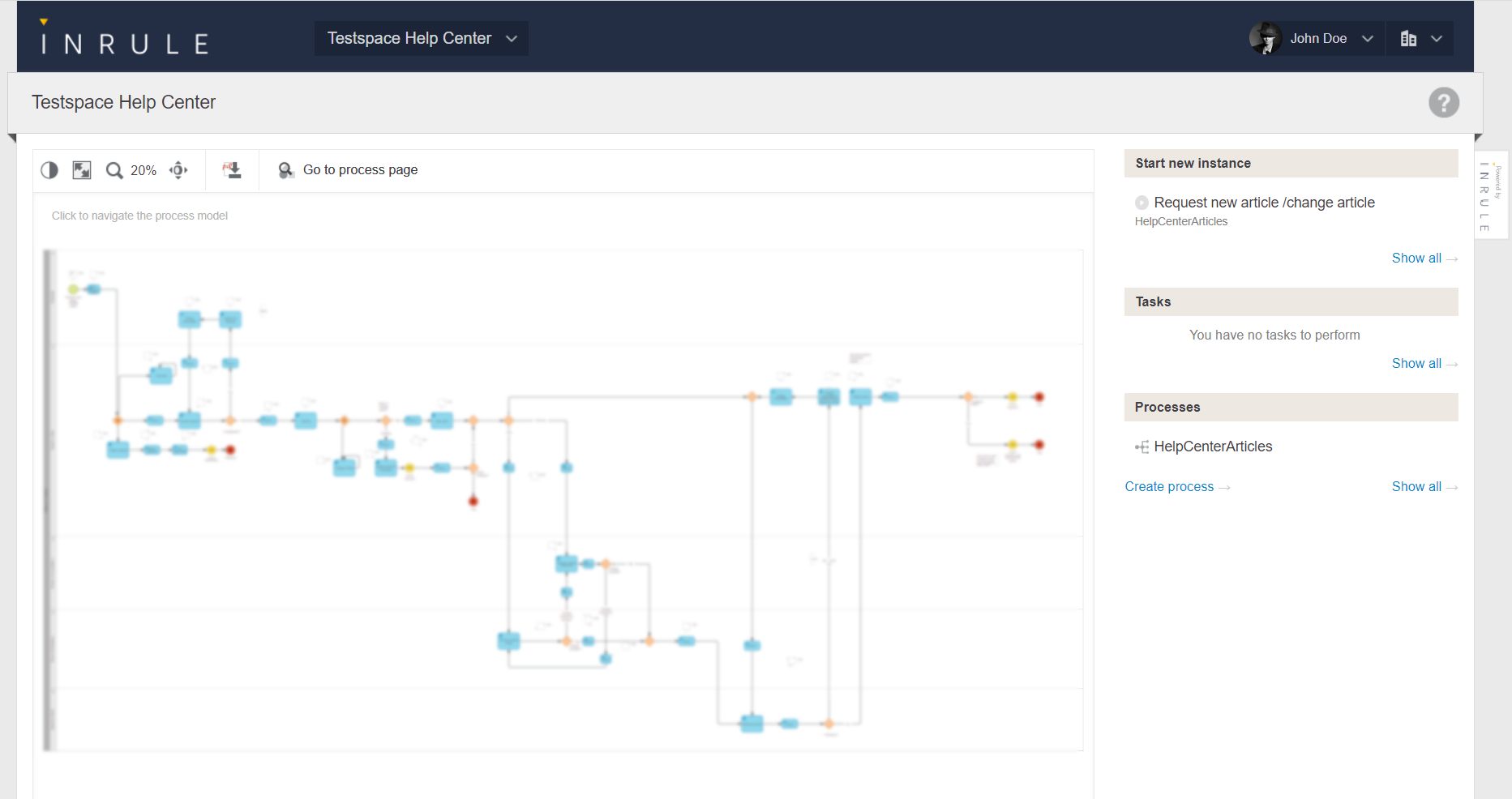Open the HelpCenterArticles process link
The image size is (1512, 799).
[x=1213, y=446]
